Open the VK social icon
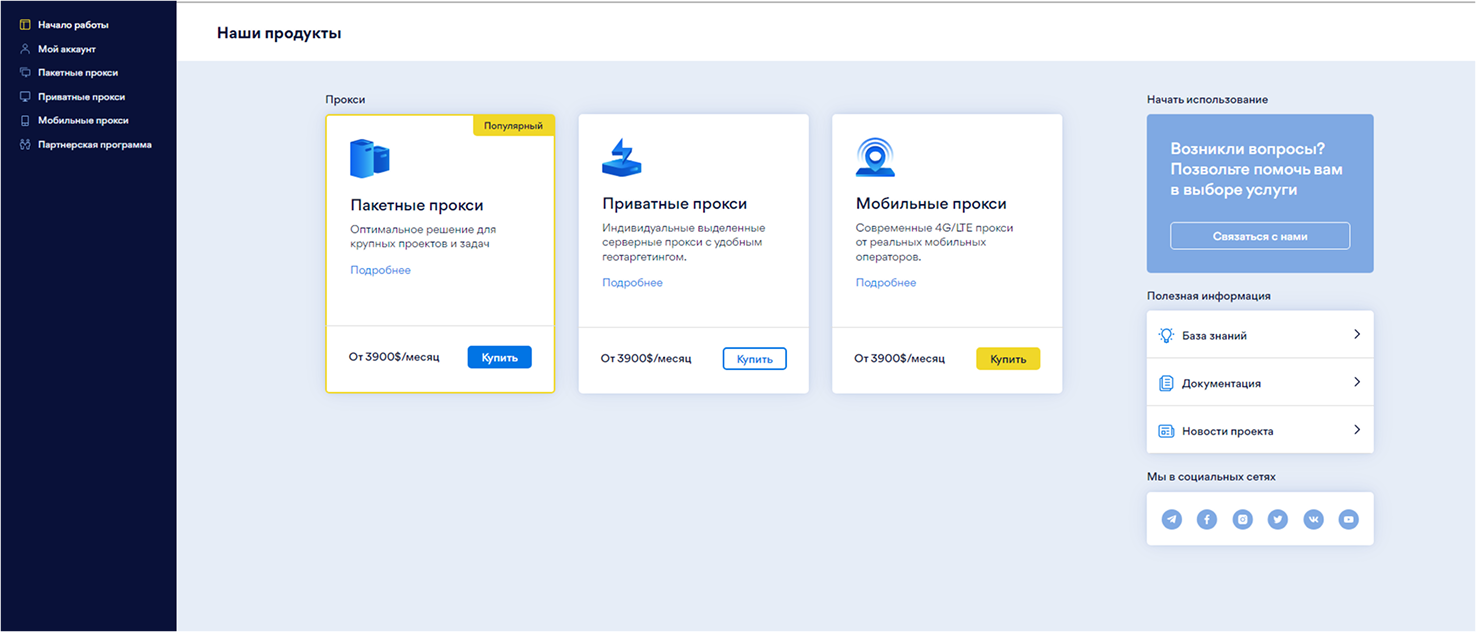 1313,519
